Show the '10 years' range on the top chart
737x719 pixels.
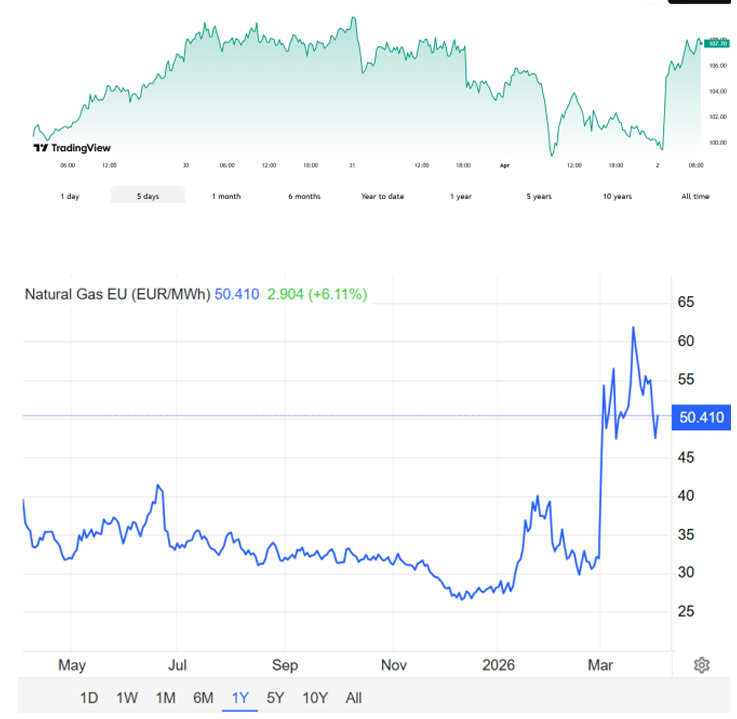pos(617,196)
